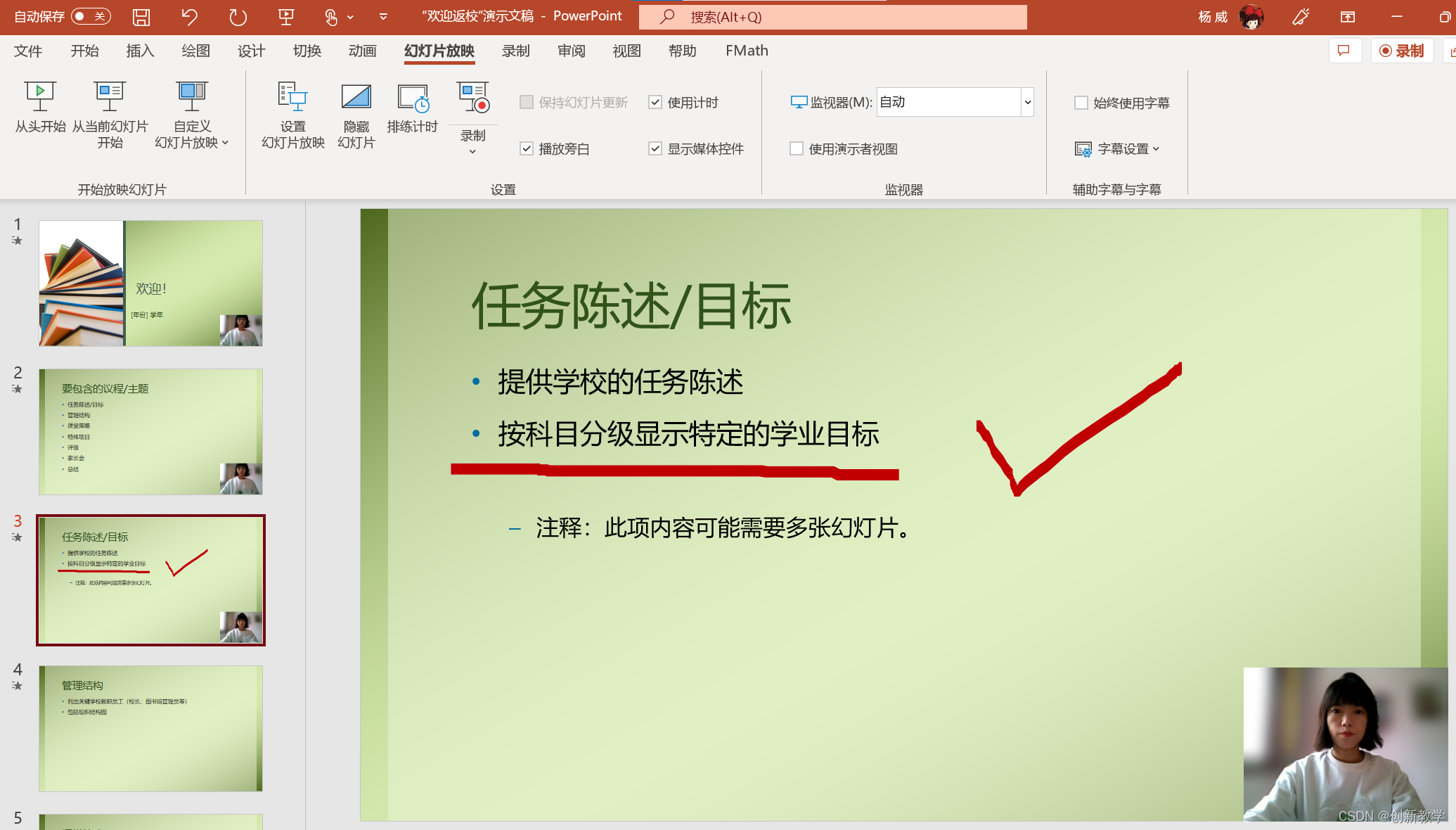
Task: Uncheck the Use Timings checkbox
Action: (x=655, y=103)
